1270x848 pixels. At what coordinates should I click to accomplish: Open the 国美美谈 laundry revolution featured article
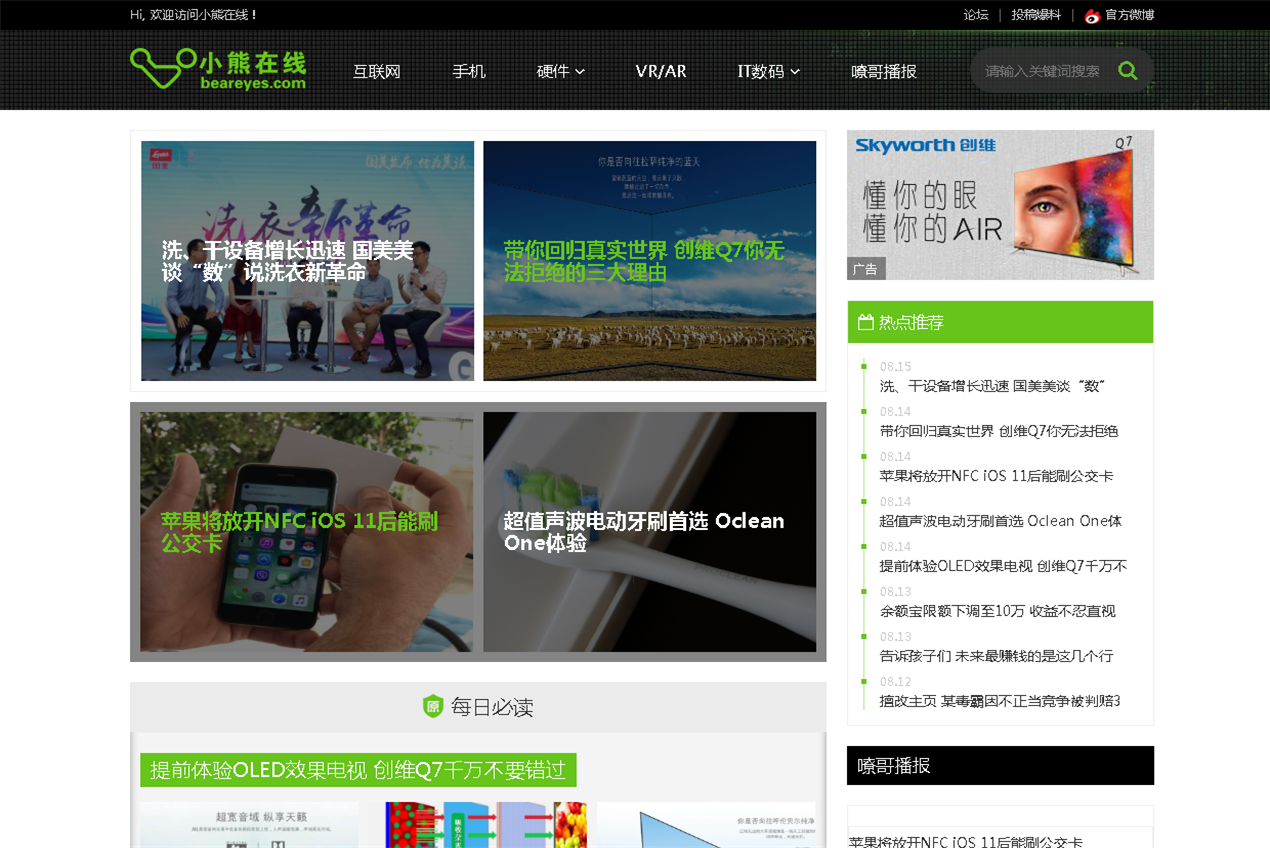click(x=308, y=261)
